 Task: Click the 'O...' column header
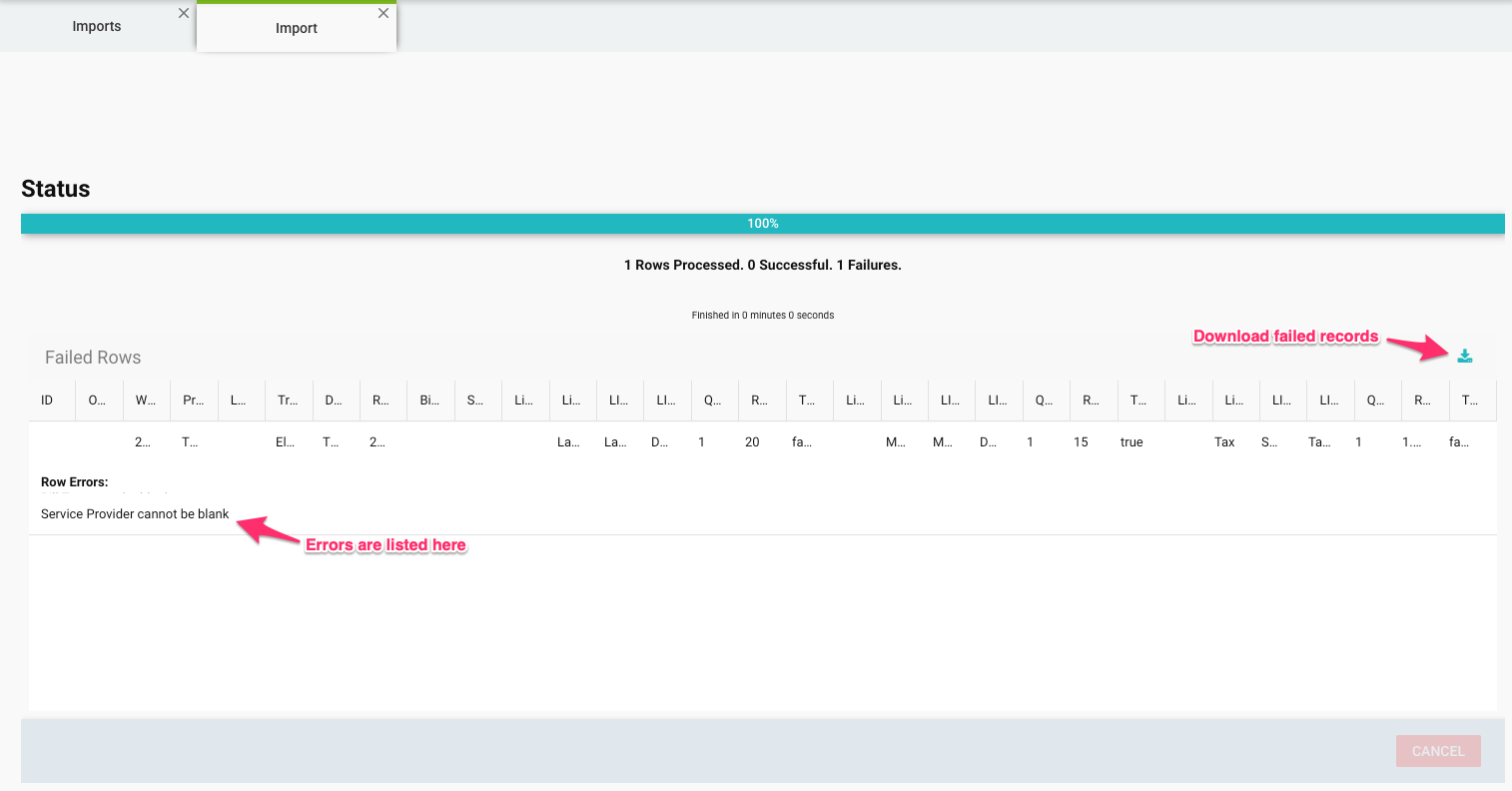pyautogui.click(x=99, y=399)
